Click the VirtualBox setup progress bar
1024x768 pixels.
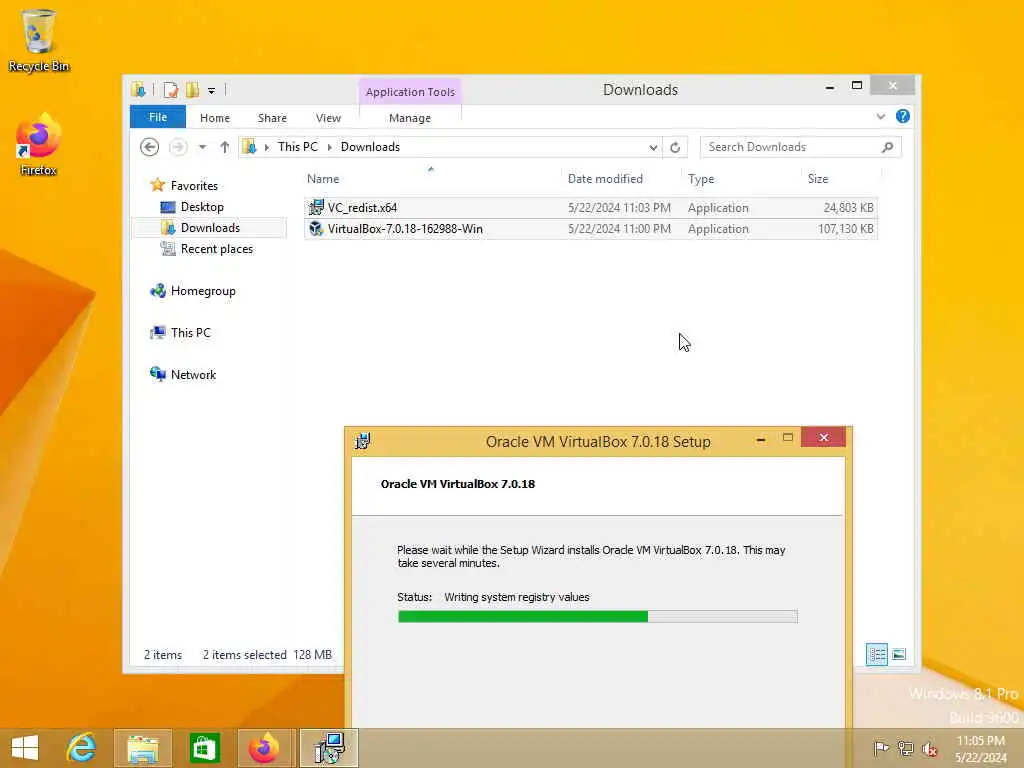(598, 616)
